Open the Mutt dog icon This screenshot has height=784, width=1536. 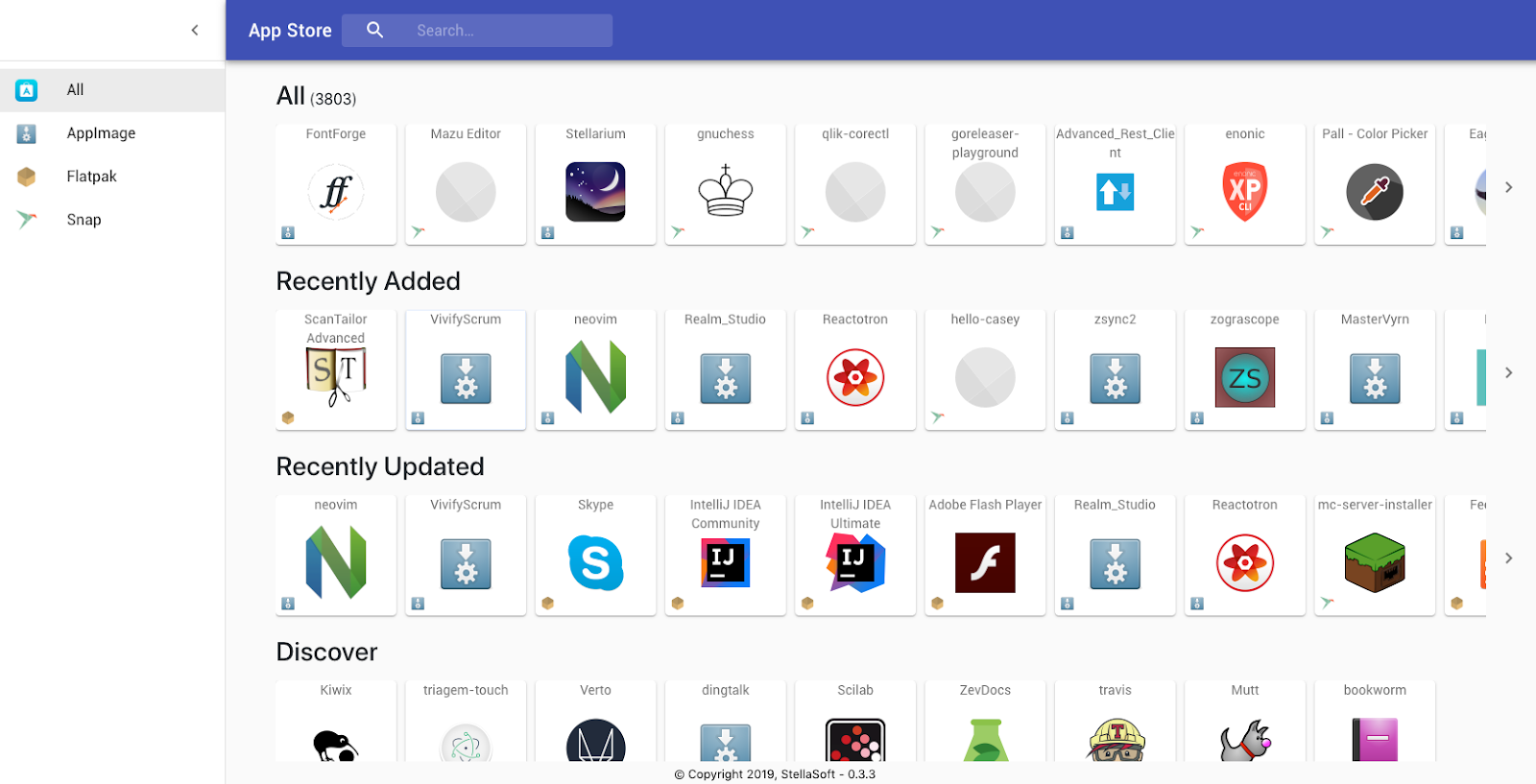tap(1245, 740)
